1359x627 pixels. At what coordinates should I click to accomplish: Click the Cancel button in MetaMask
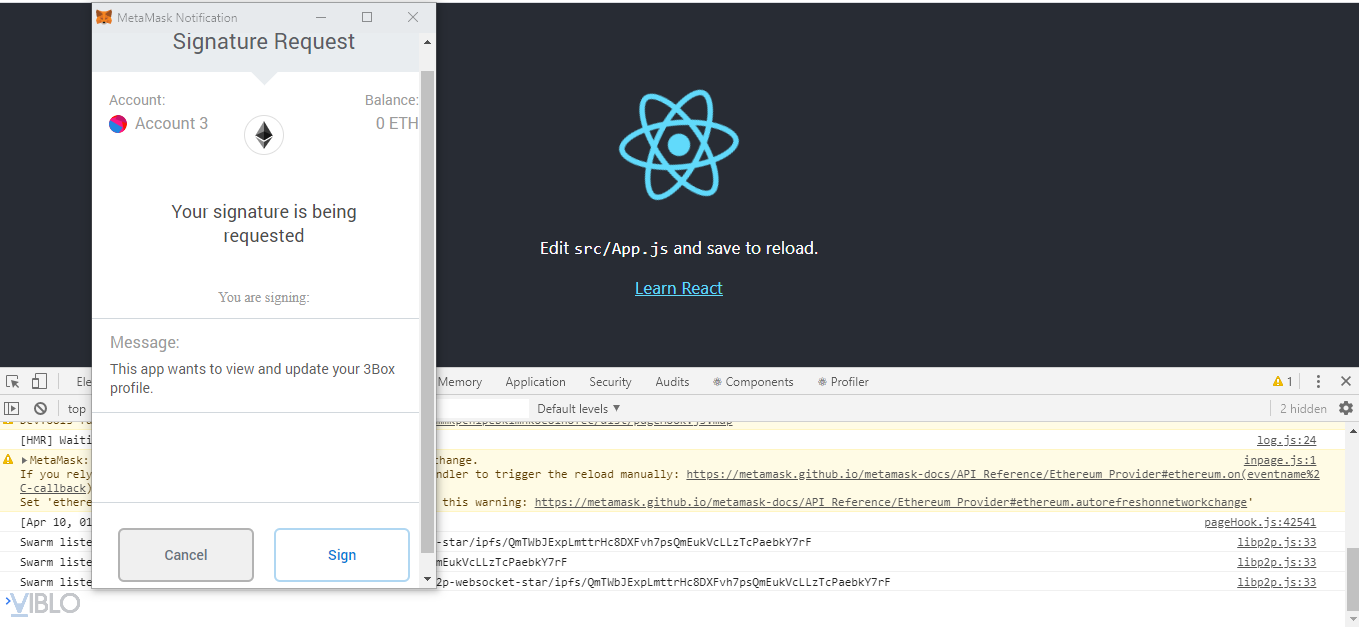click(186, 555)
